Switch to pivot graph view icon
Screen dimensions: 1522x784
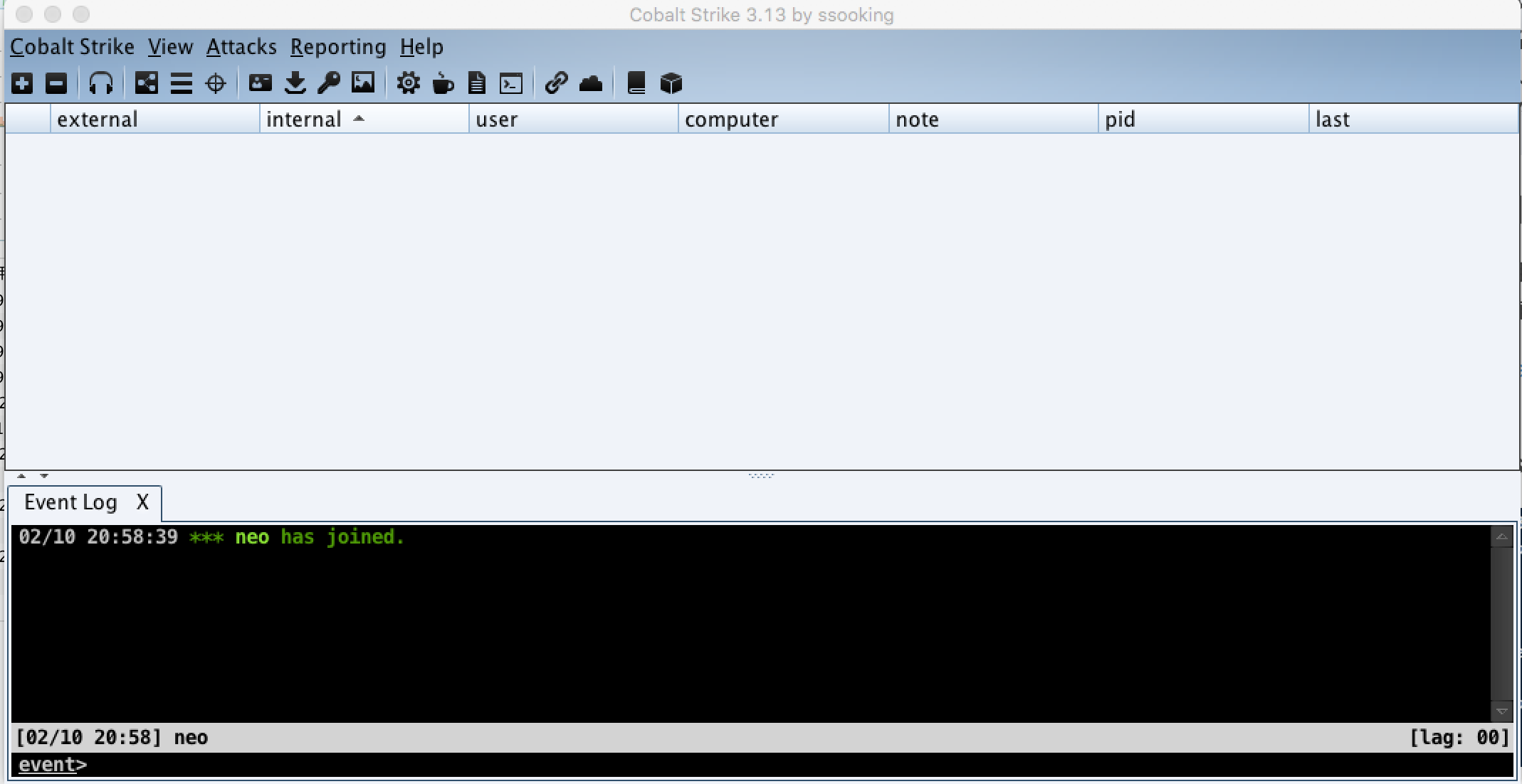[x=147, y=83]
